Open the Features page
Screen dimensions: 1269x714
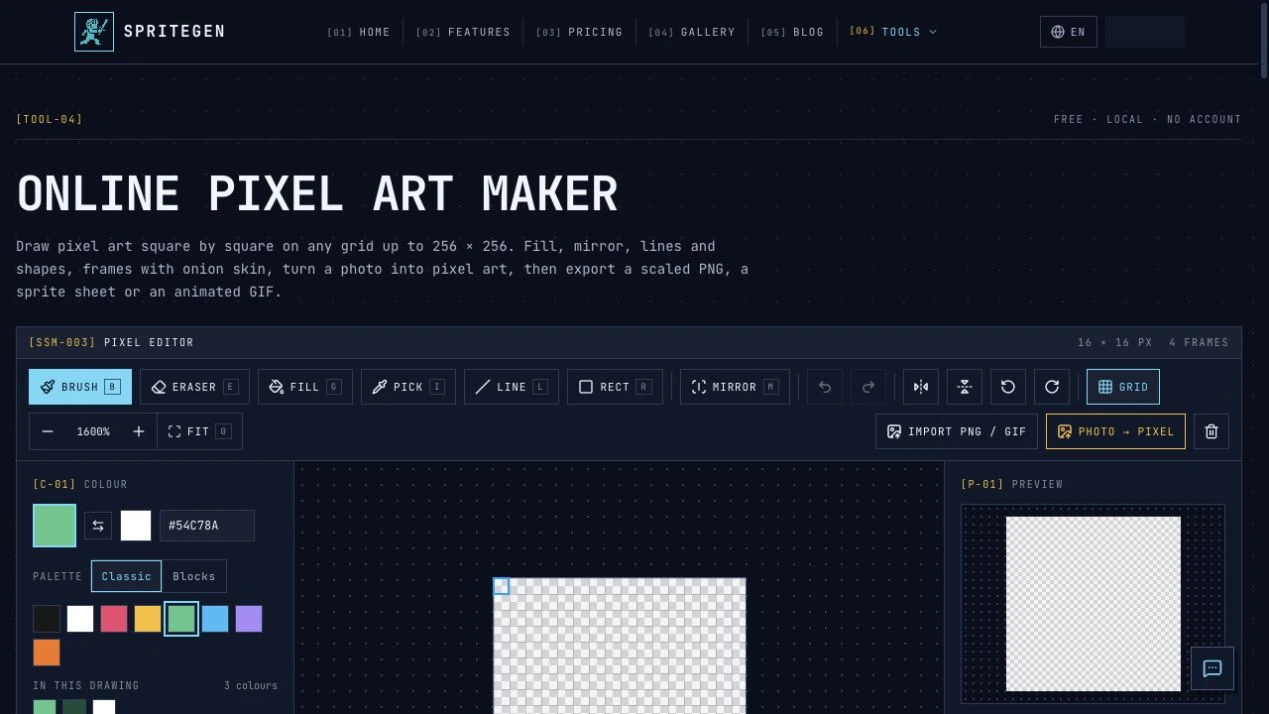463,32
